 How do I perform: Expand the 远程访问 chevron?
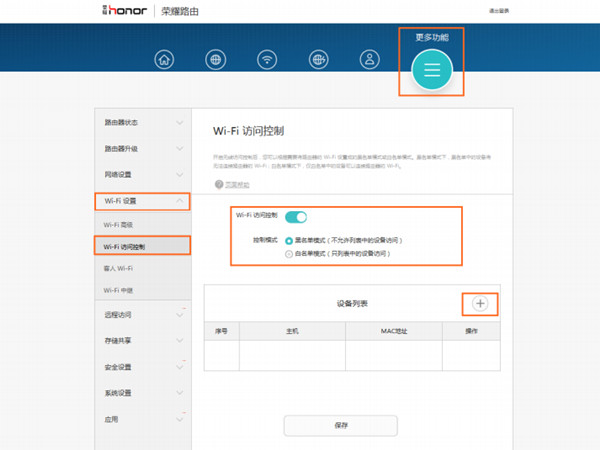179,315
